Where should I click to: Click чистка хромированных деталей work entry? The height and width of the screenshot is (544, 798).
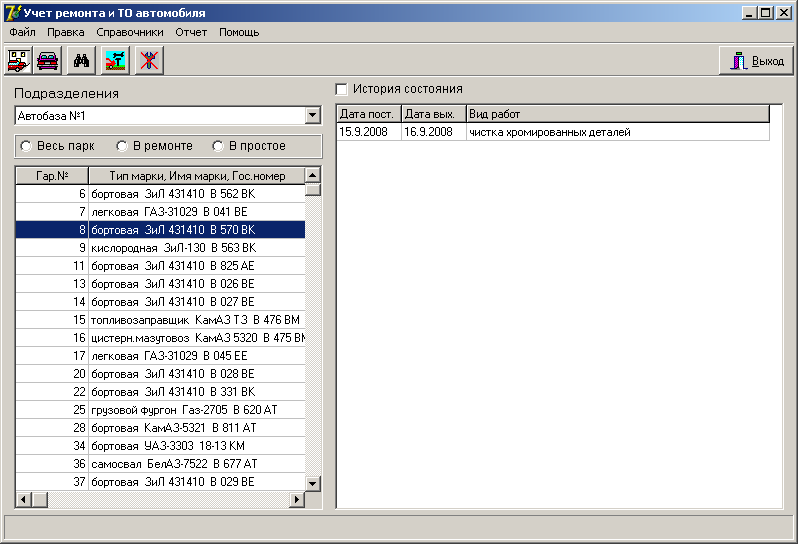(x=618, y=132)
